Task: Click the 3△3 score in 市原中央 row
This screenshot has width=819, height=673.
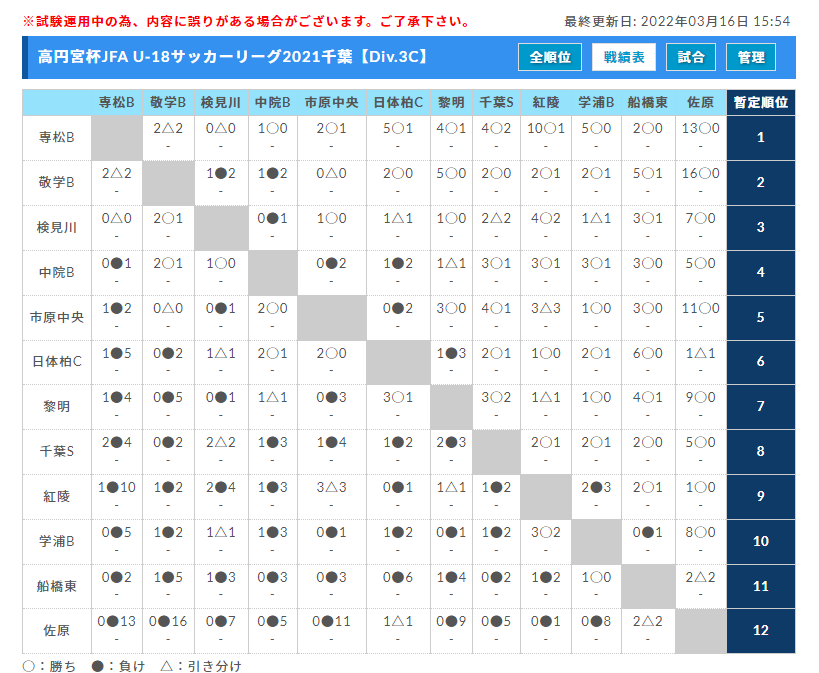Action: pos(546,308)
